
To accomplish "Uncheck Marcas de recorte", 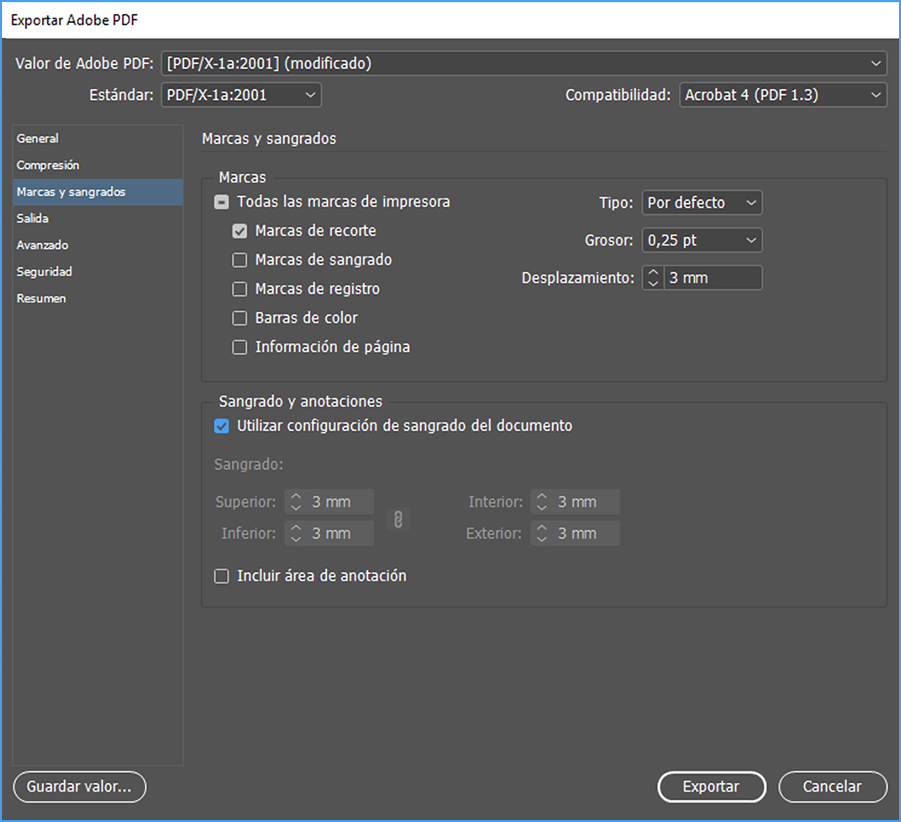I will click(240, 231).
